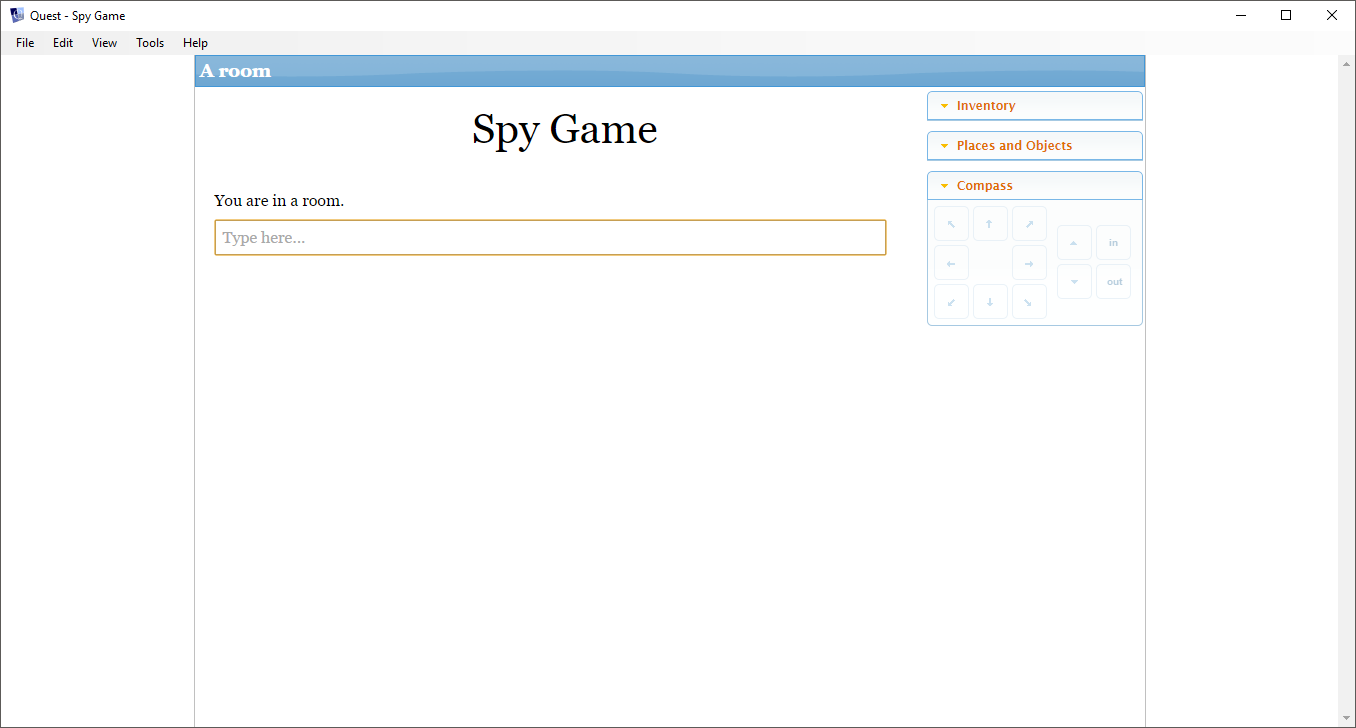The width and height of the screenshot is (1356, 728).
Task: Click the compass "out" button
Action: pos(1113,282)
